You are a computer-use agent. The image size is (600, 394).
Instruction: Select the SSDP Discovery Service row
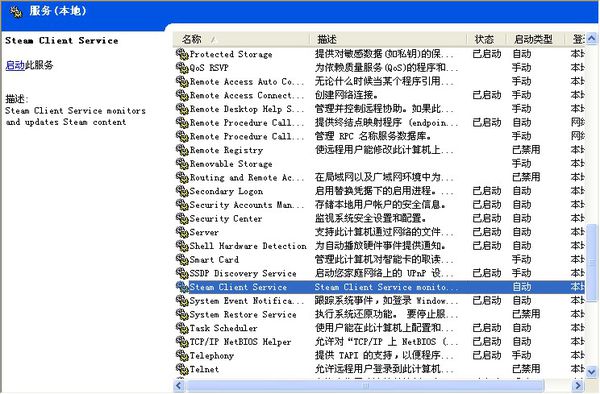(380, 273)
